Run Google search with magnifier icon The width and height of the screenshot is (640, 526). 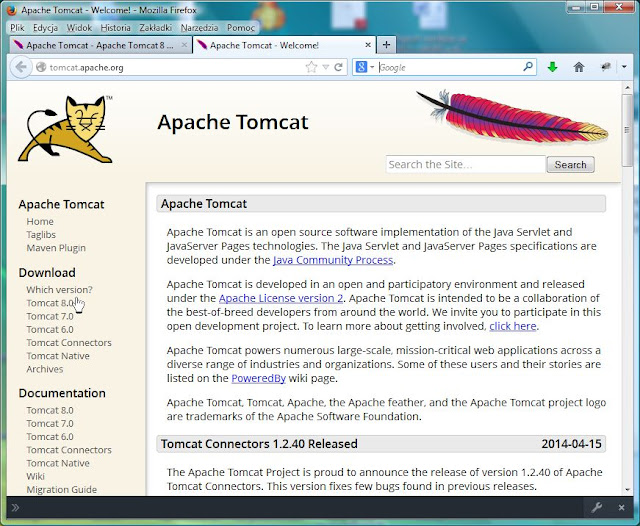[528, 66]
